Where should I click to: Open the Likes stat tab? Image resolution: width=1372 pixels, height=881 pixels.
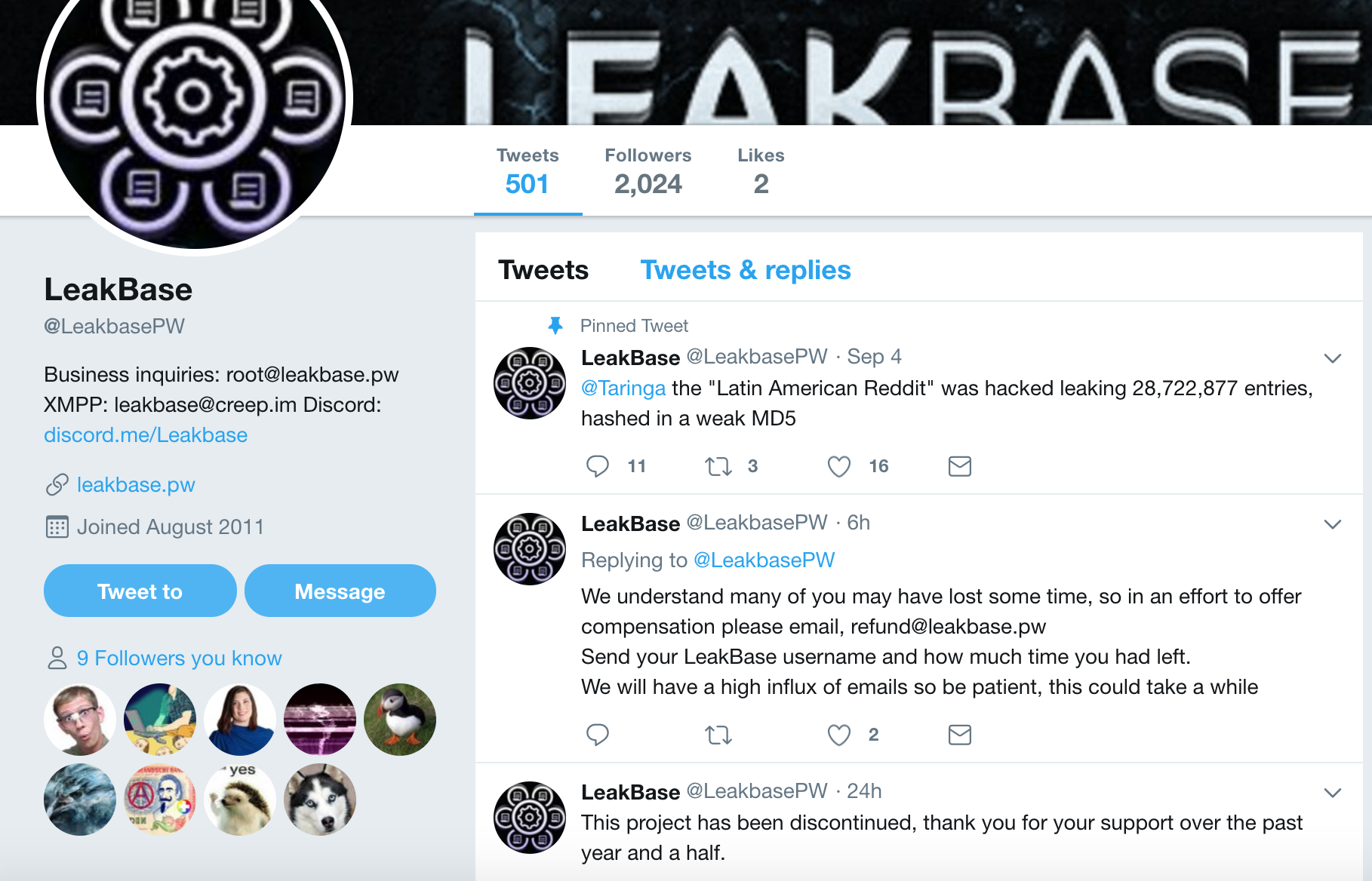tap(761, 172)
